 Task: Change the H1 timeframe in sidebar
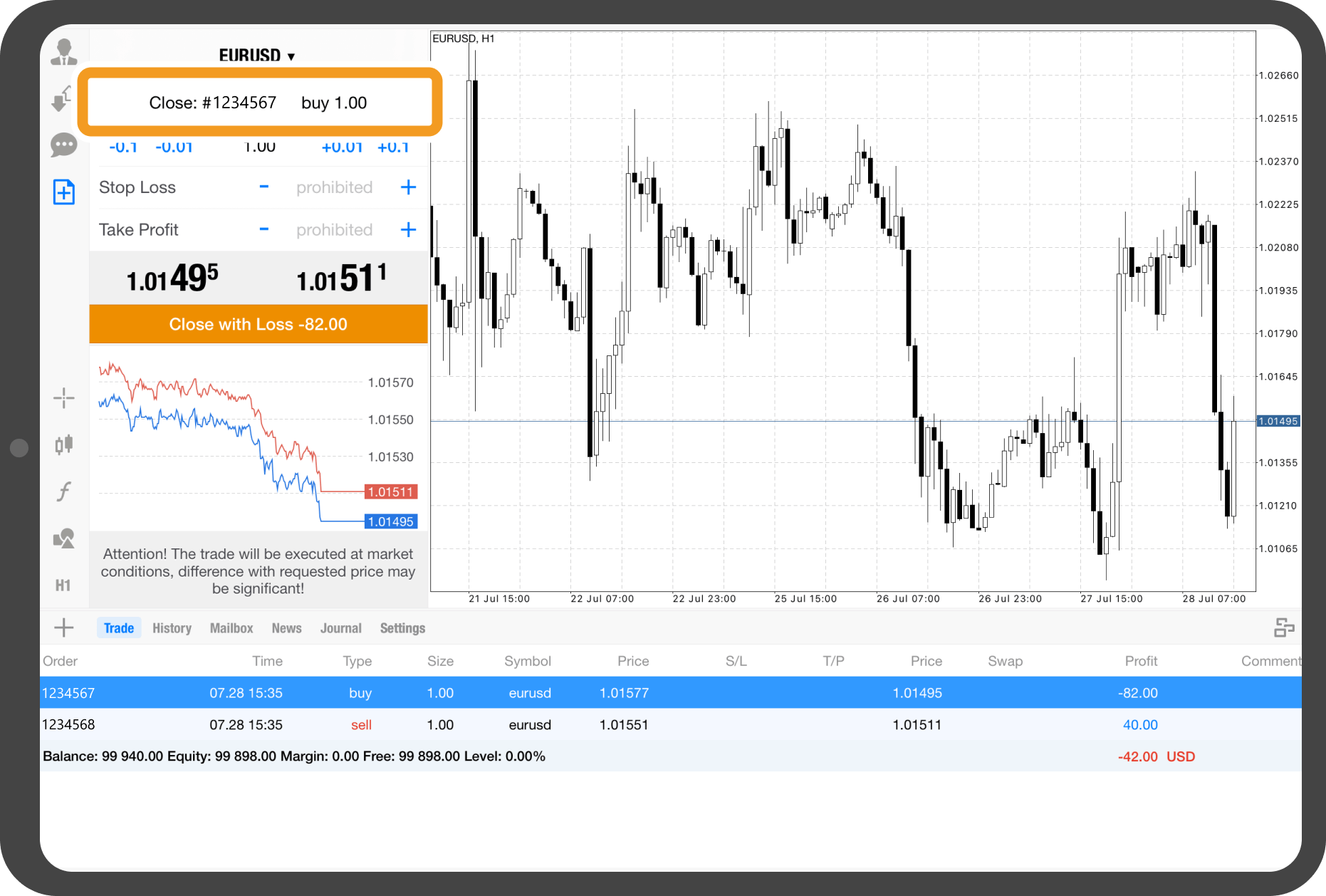pyautogui.click(x=63, y=585)
